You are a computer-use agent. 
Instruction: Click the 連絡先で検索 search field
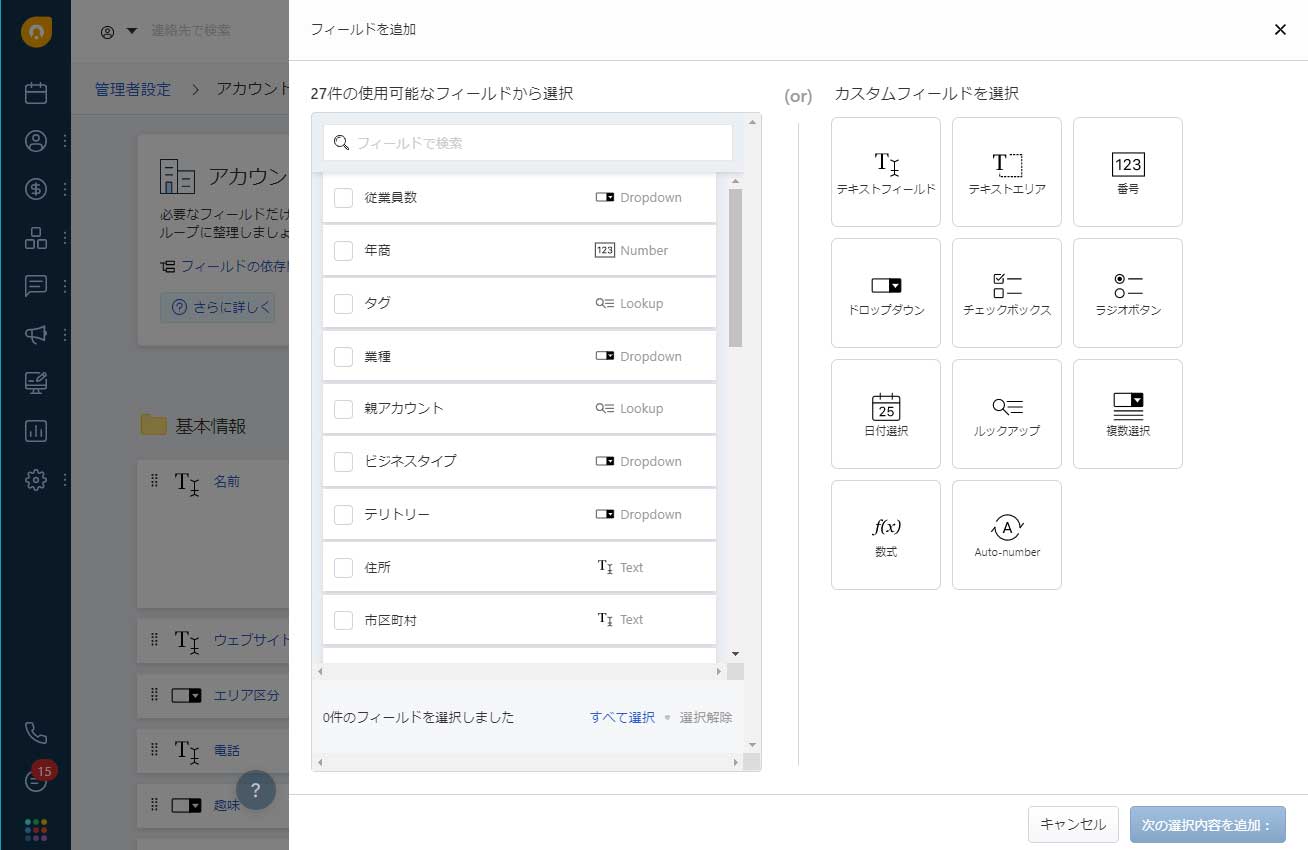tap(190, 31)
